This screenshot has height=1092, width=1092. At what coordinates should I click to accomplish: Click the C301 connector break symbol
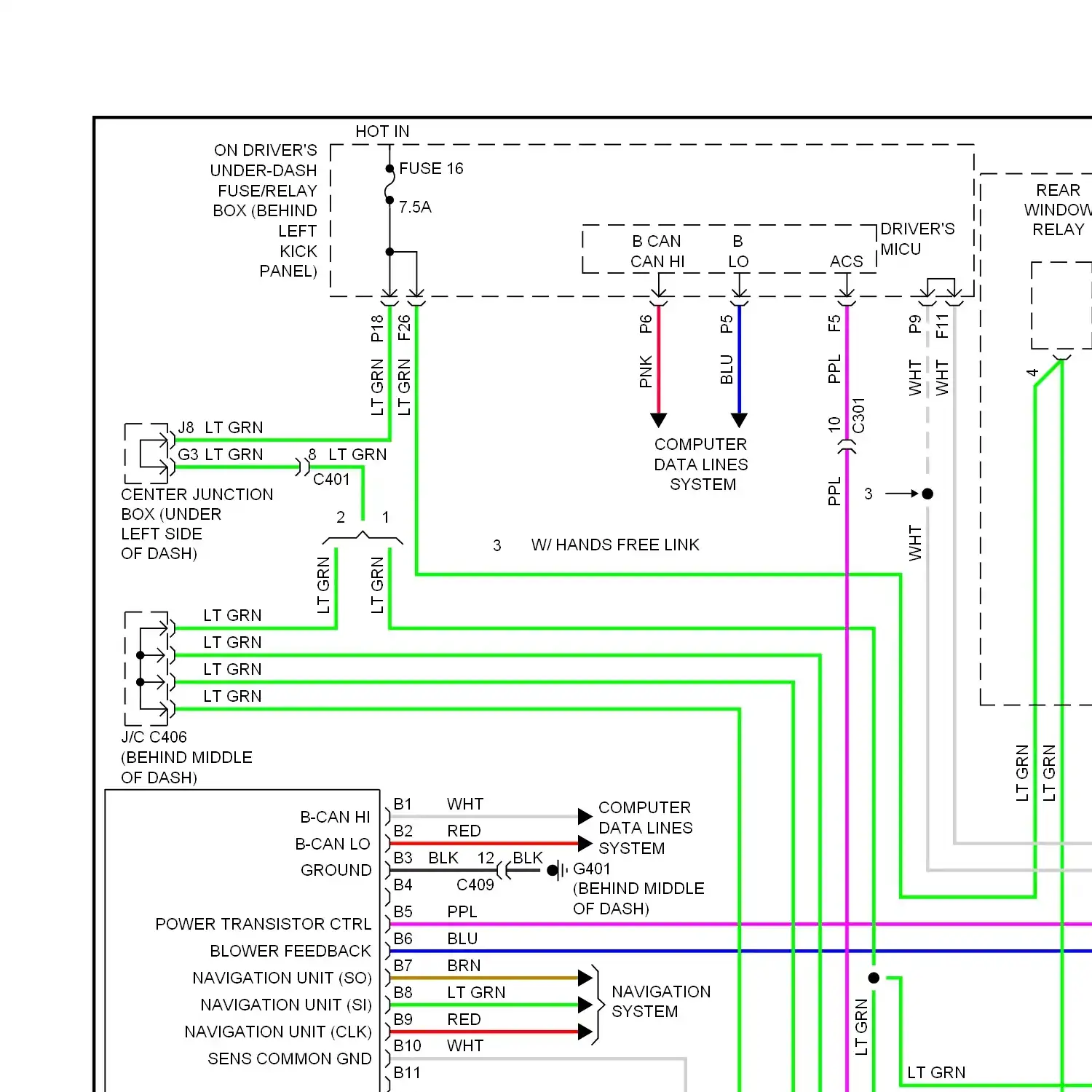847,446
